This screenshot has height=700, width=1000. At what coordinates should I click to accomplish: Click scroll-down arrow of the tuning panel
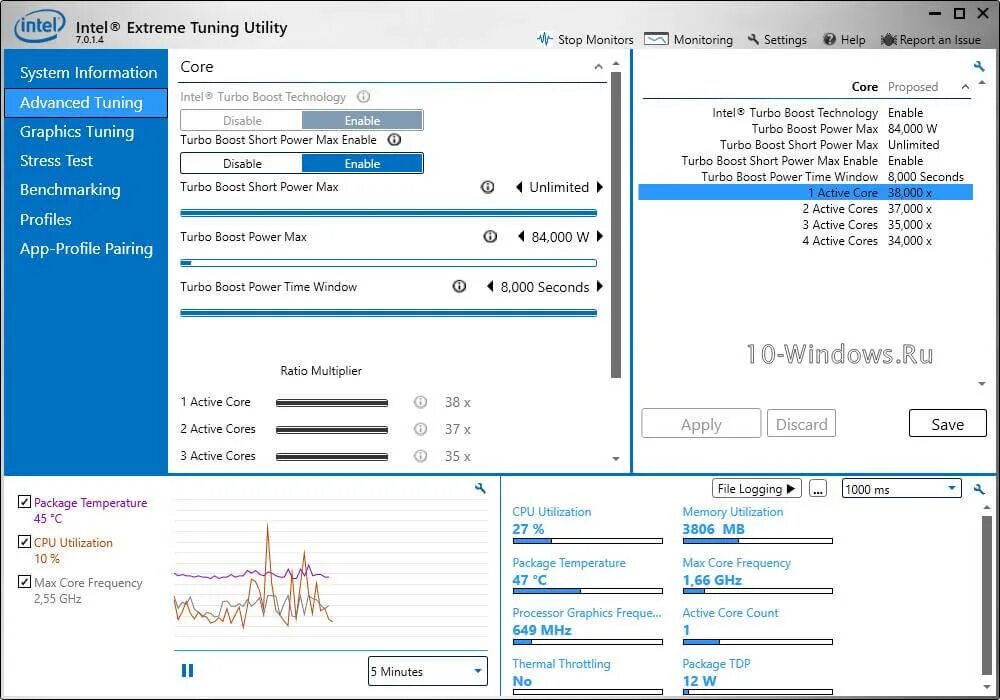coord(615,459)
